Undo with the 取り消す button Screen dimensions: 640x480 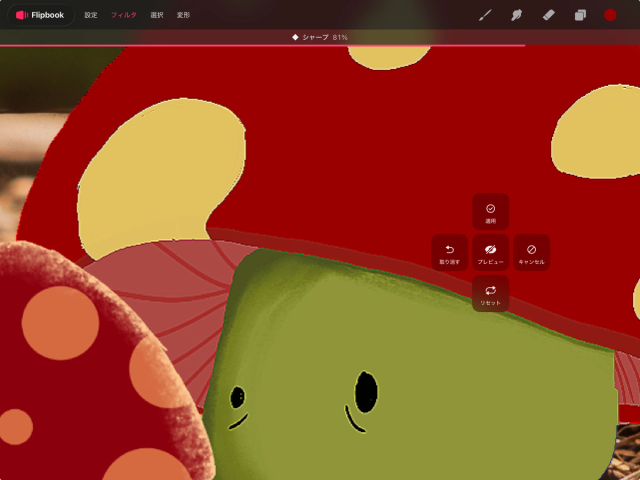450,253
